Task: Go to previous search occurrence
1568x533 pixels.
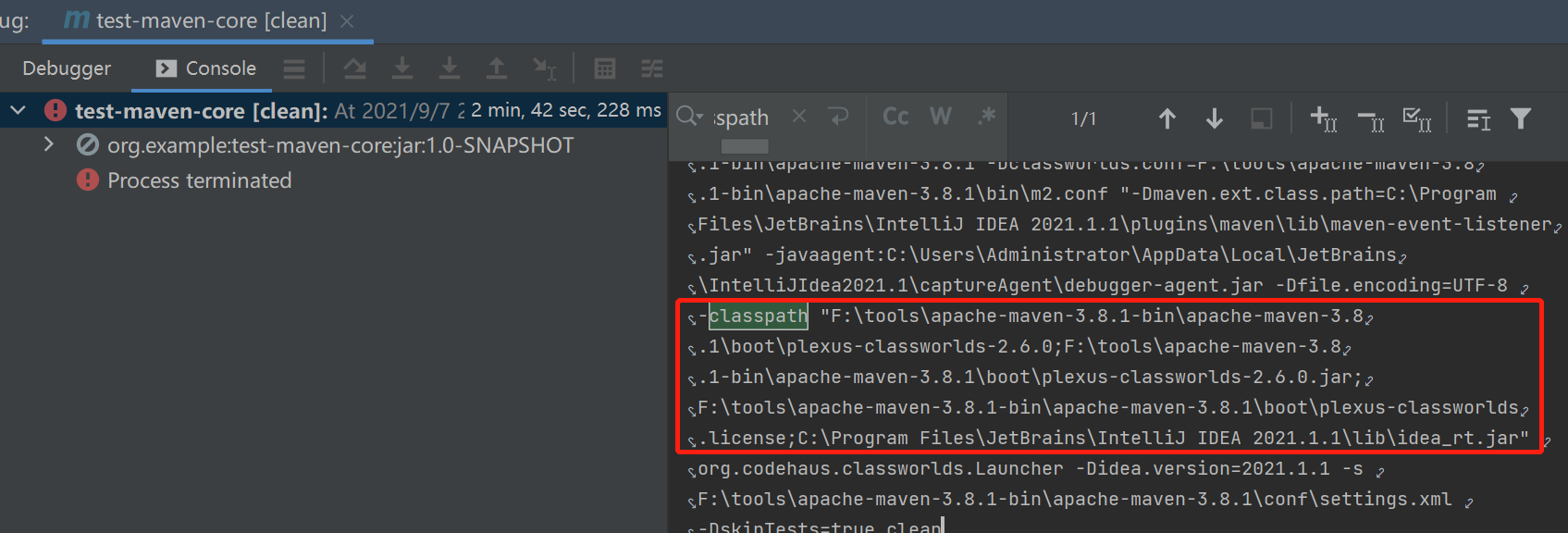Action: (x=1167, y=118)
